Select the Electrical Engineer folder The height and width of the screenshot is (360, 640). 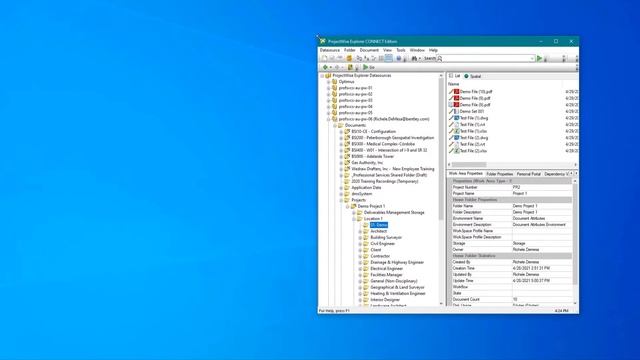click(x=387, y=269)
